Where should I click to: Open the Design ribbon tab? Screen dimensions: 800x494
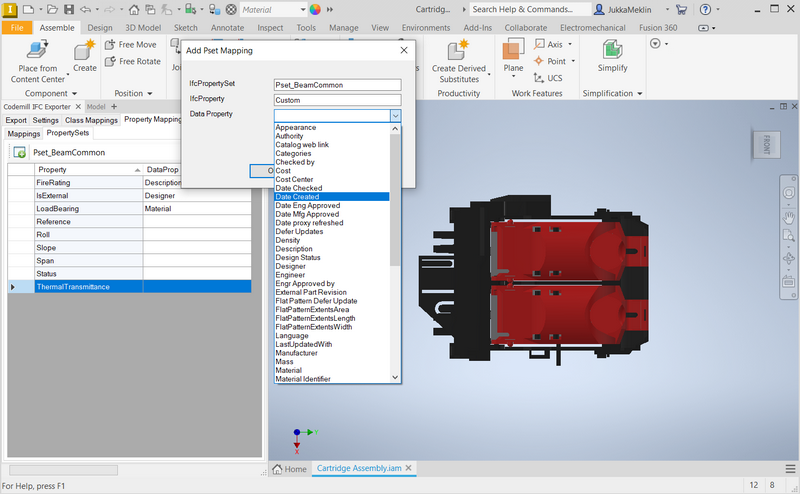coord(99,28)
